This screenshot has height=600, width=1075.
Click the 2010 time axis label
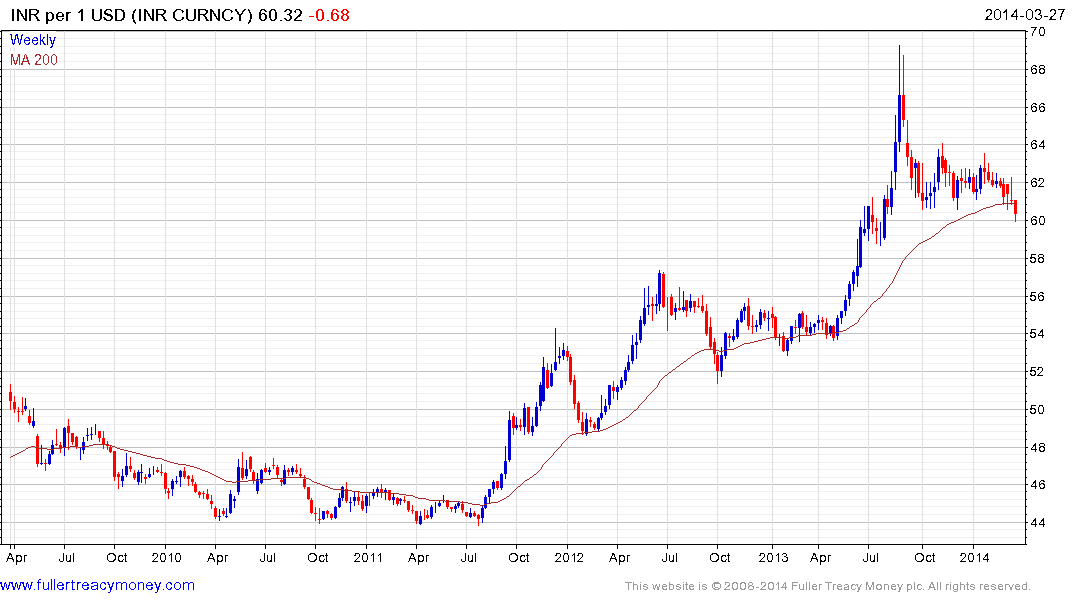click(167, 557)
